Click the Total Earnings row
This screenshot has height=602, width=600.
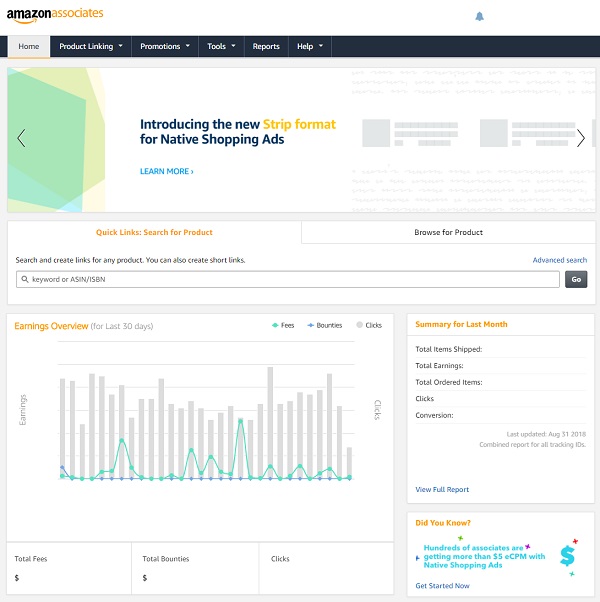(501, 366)
